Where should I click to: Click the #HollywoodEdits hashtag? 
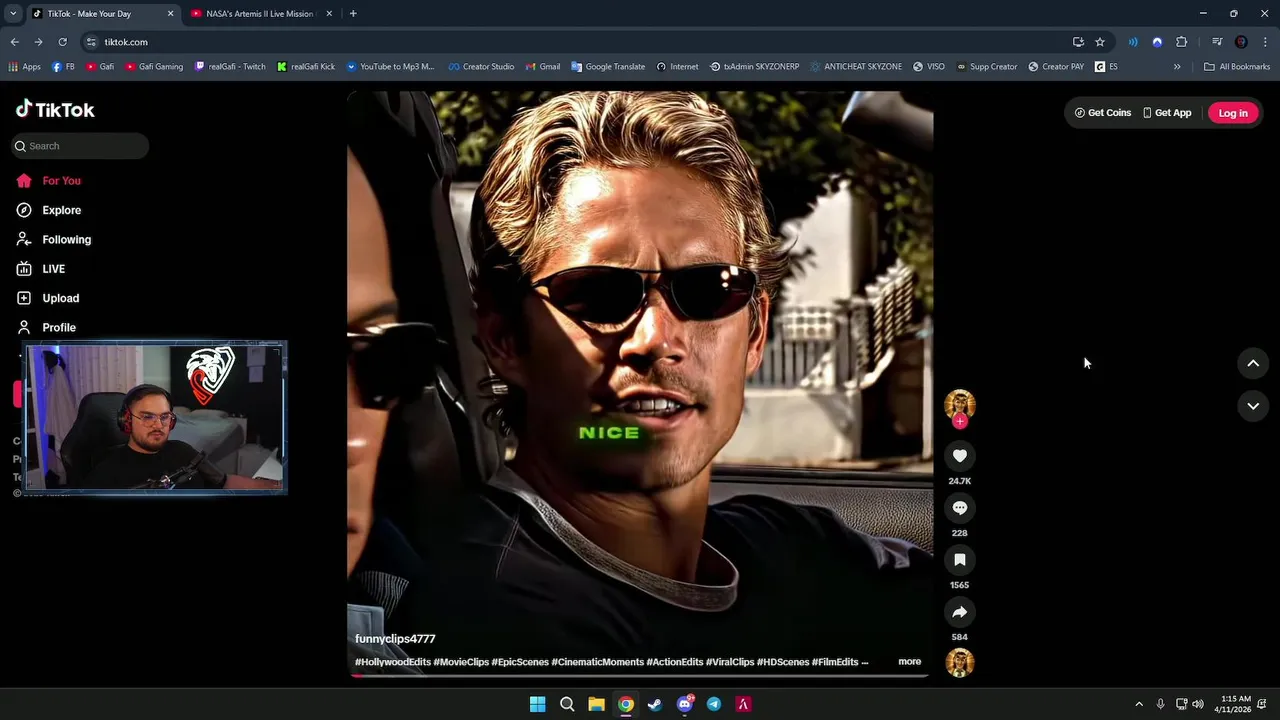pos(393,662)
